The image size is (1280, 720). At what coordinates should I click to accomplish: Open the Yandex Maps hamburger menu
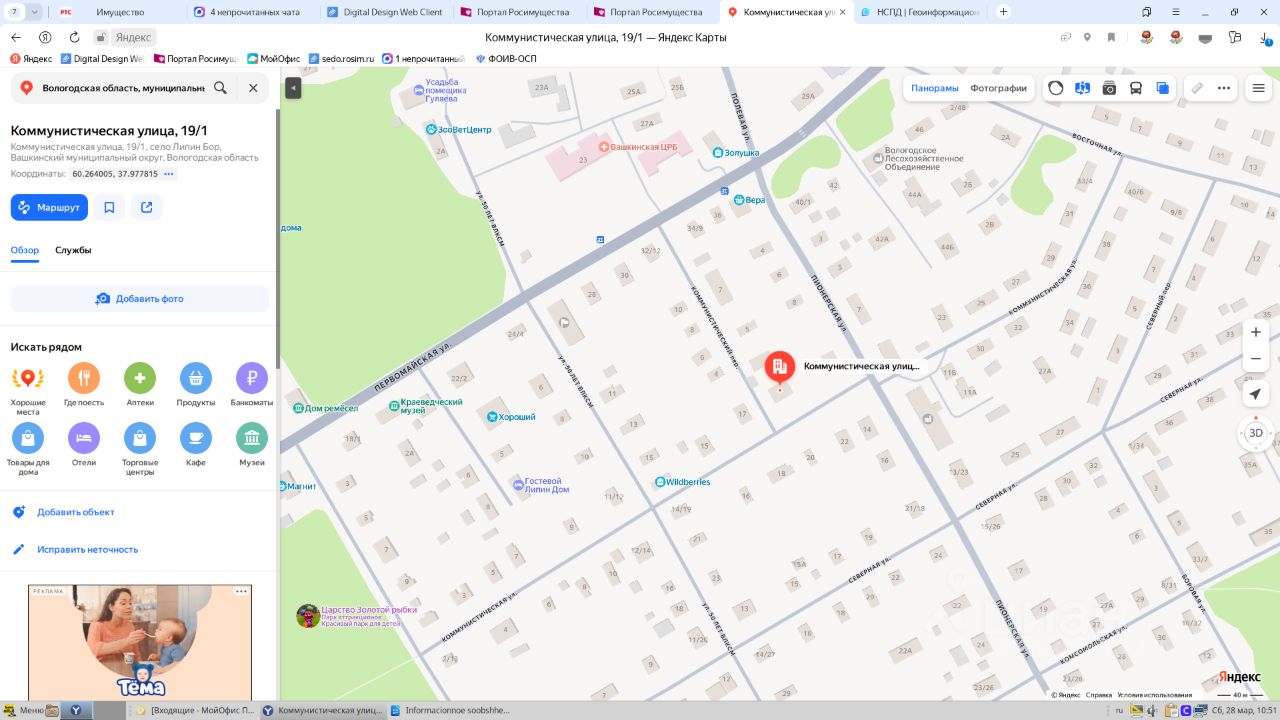tap(1259, 88)
